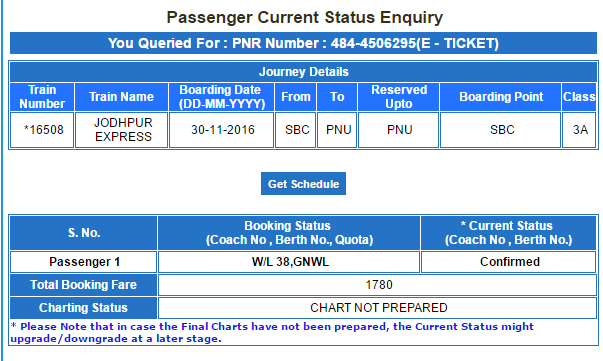Click the W/L 38,GNWL booking status

point(289,262)
